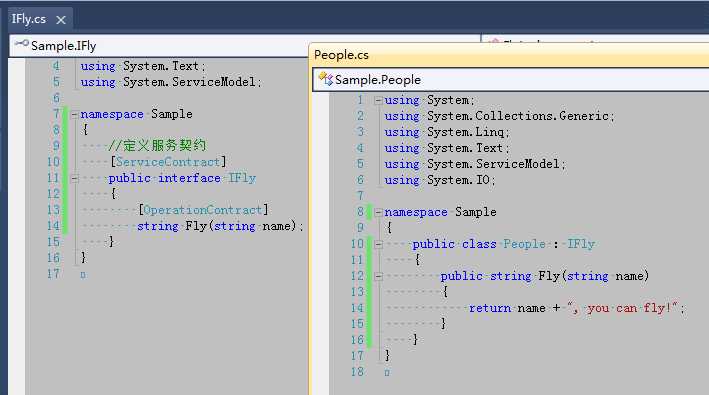Screen dimensions: 709x395
Task: Click the return keyword in People.cs
Action: pos(490,308)
